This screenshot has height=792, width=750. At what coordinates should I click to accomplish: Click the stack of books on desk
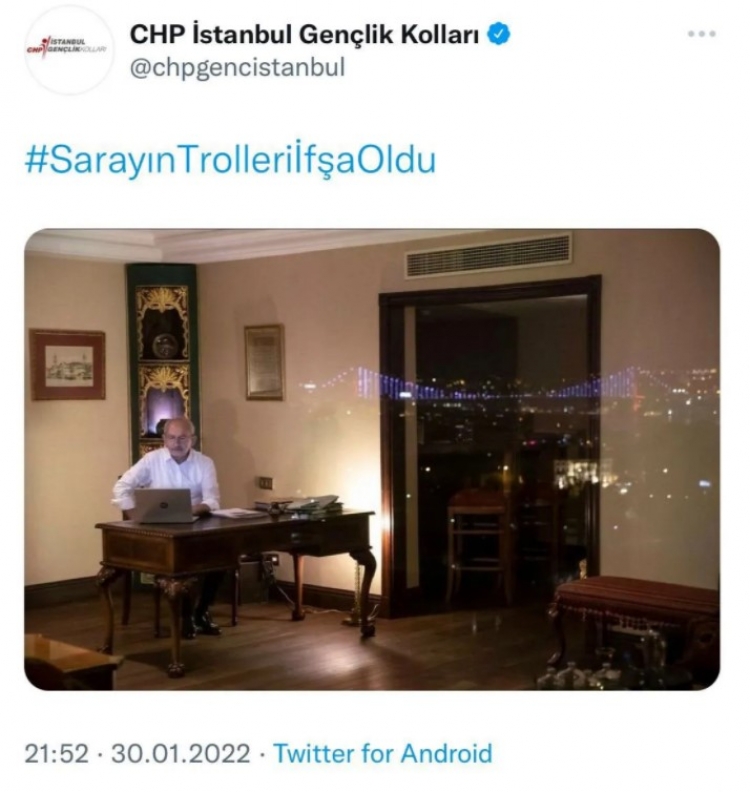pos(298,505)
